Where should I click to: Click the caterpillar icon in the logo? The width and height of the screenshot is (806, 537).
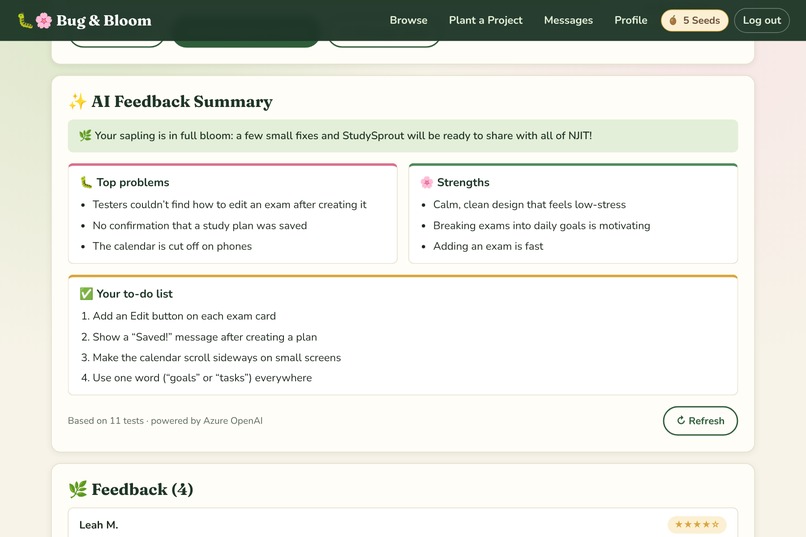pos(25,21)
